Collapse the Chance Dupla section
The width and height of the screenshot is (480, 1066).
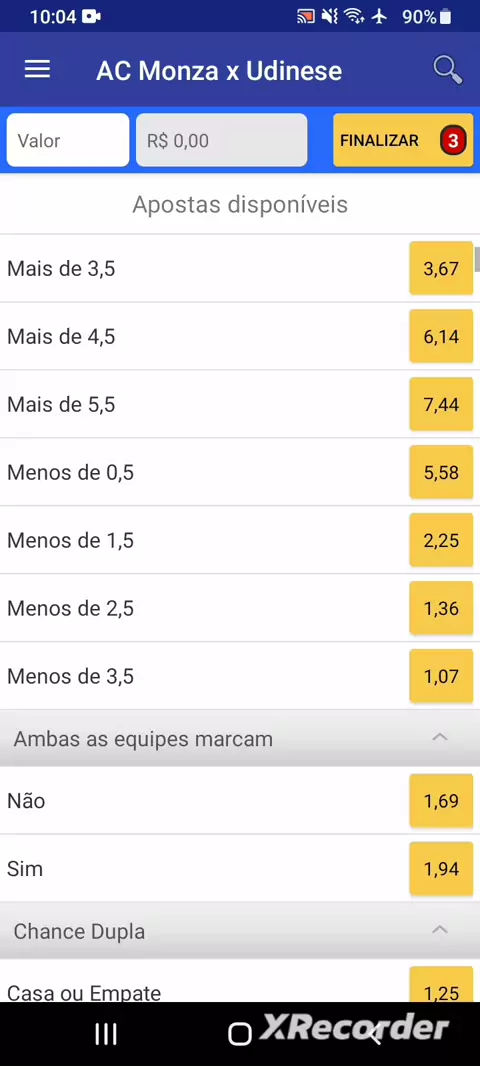tap(440, 930)
